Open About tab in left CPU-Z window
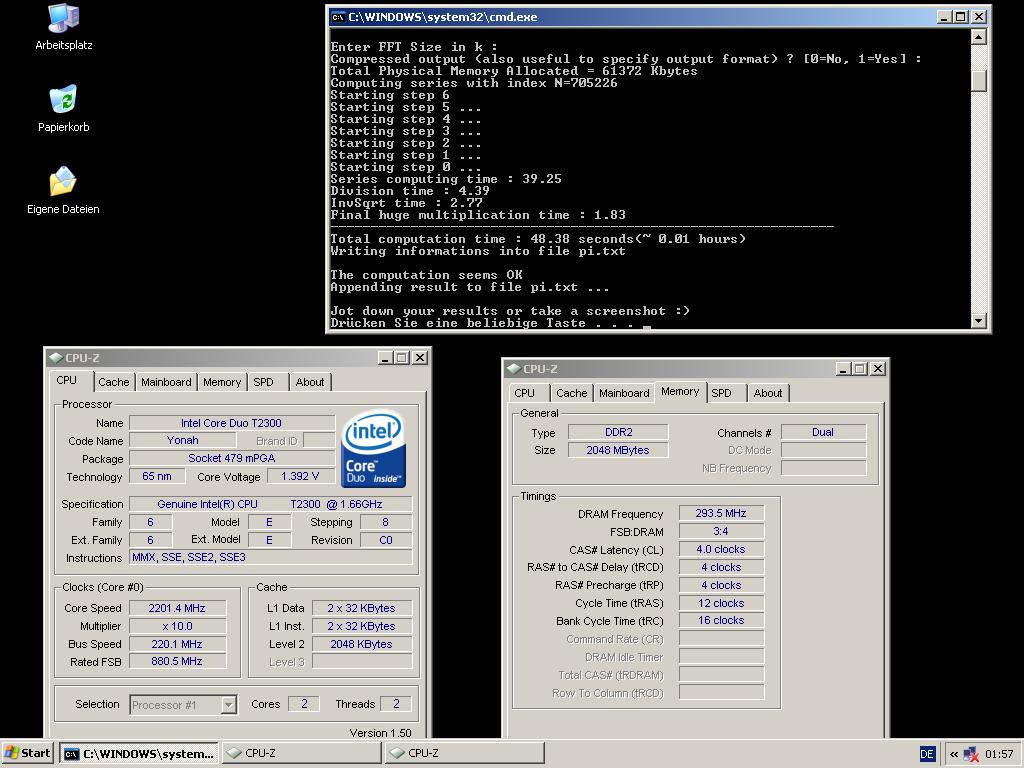The height and width of the screenshot is (768, 1024). (x=310, y=382)
